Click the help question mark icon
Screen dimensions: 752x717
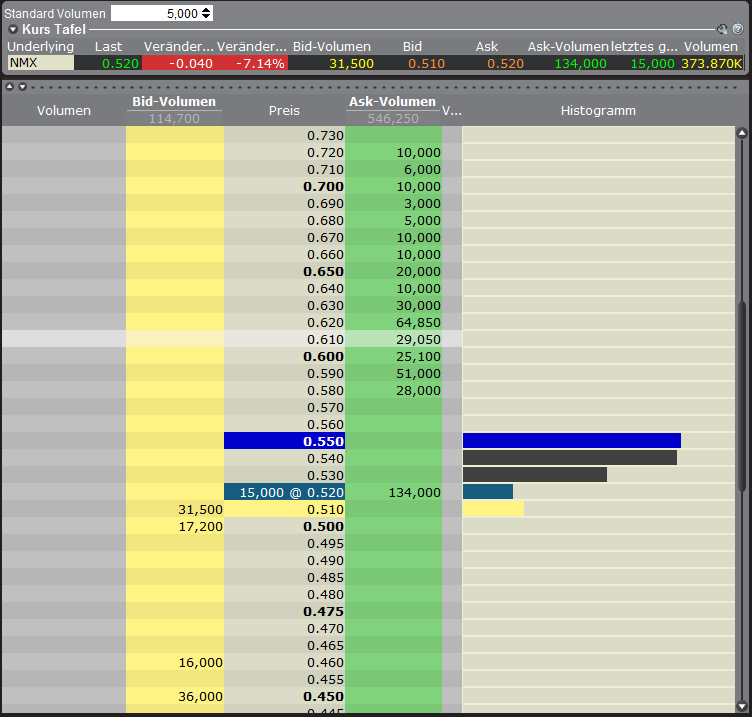tap(737, 30)
